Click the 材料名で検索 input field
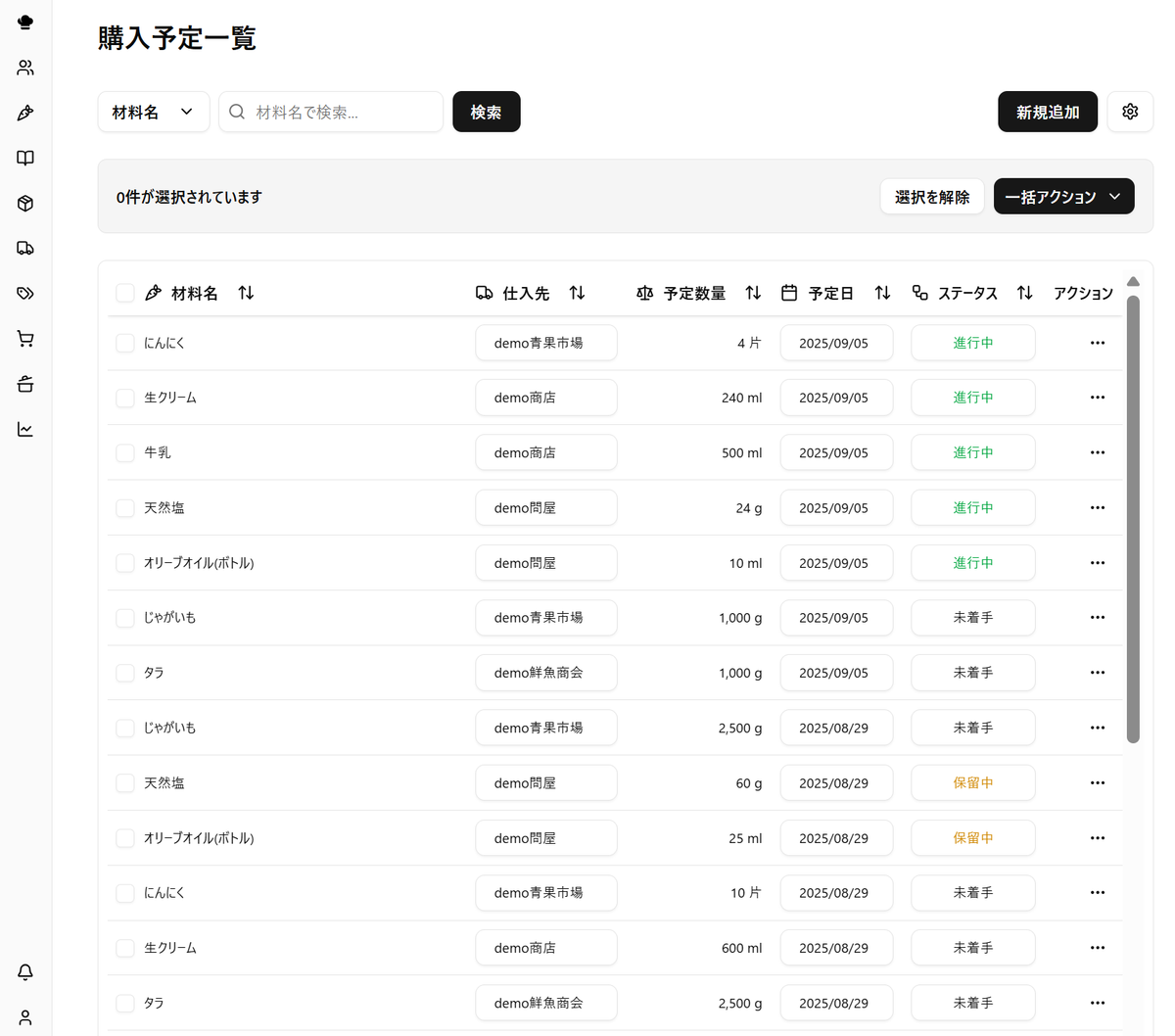Viewport: 1175px width, 1036px height. pyautogui.click(x=331, y=112)
